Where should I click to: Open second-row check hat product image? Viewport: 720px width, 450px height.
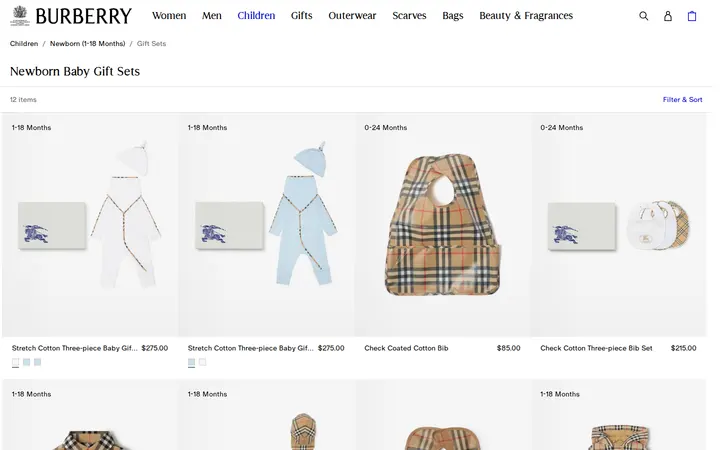click(x=266, y=416)
